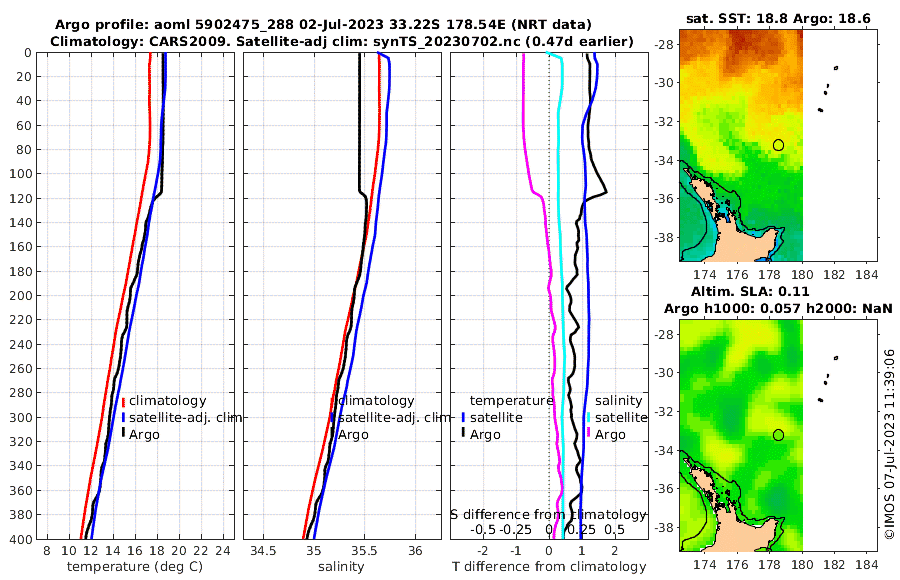This screenshot has height=580, width=900.
Task: Click the 'Argo h1000: 0.057 h2000: NaN' text
Action: click(x=778, y=308)
